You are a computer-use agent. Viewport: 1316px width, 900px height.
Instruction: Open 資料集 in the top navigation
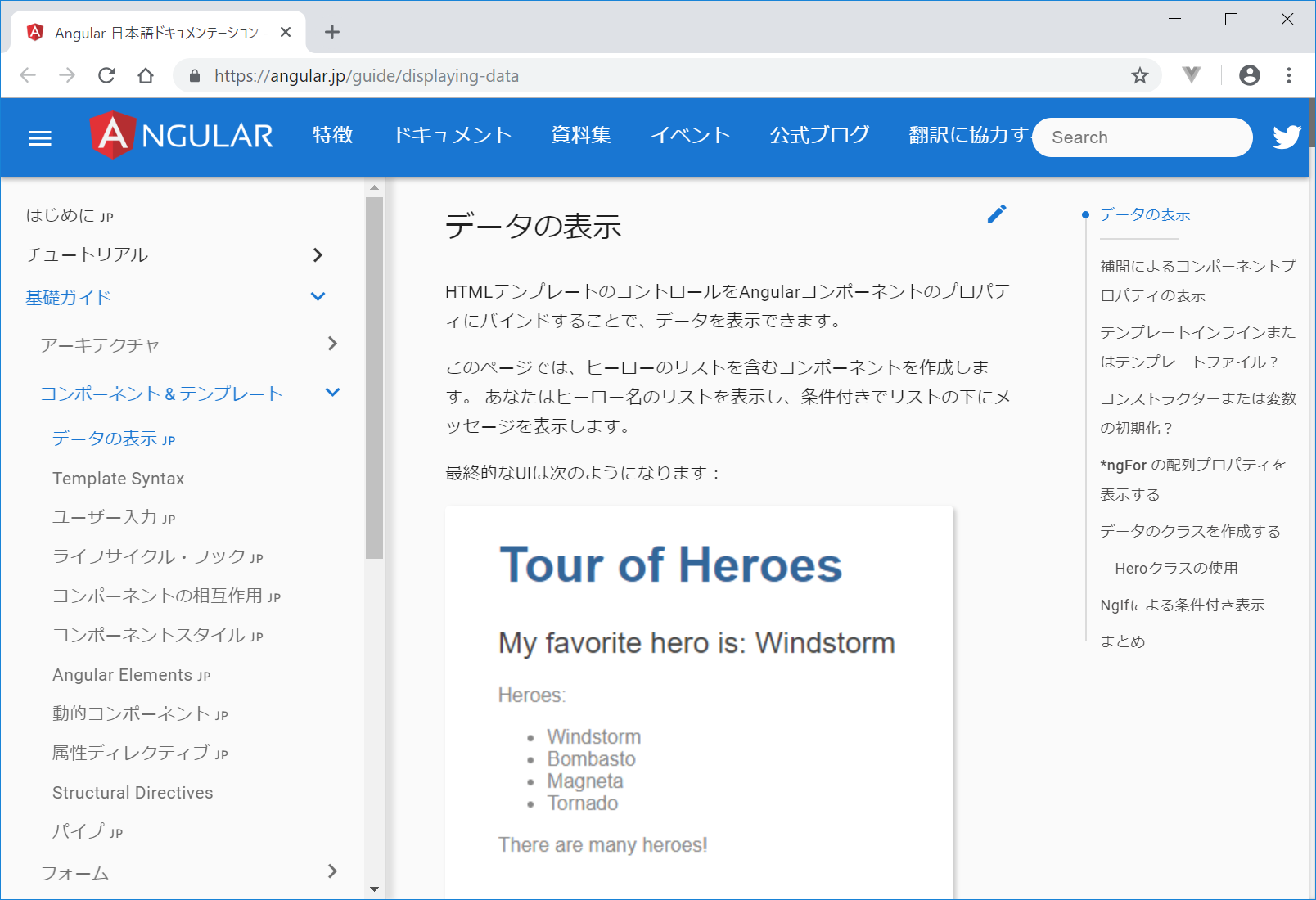pos(581,135)
